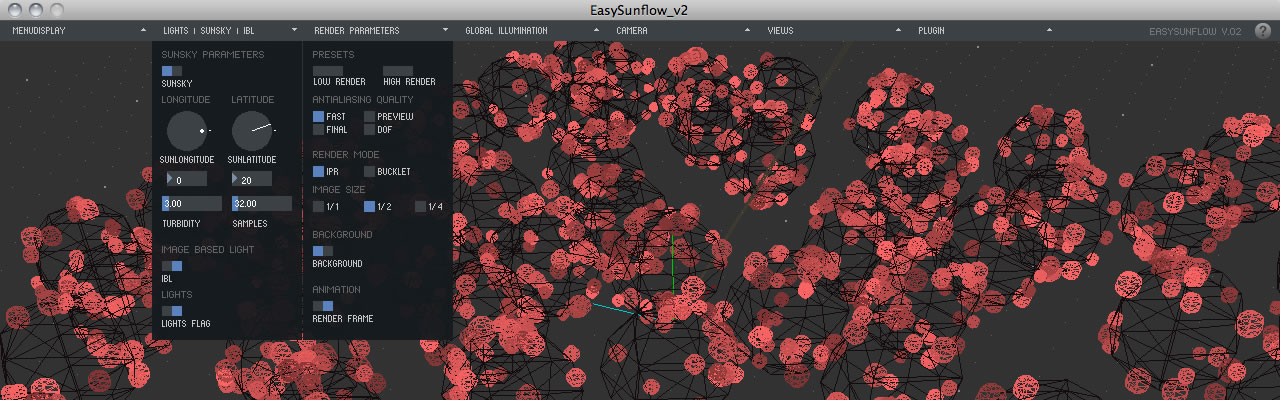Expand the MenuDisplay arrow
Image resolution: width=1280 pixels, height=400 pixels.
pyautogui.click(x=143, y=31)
